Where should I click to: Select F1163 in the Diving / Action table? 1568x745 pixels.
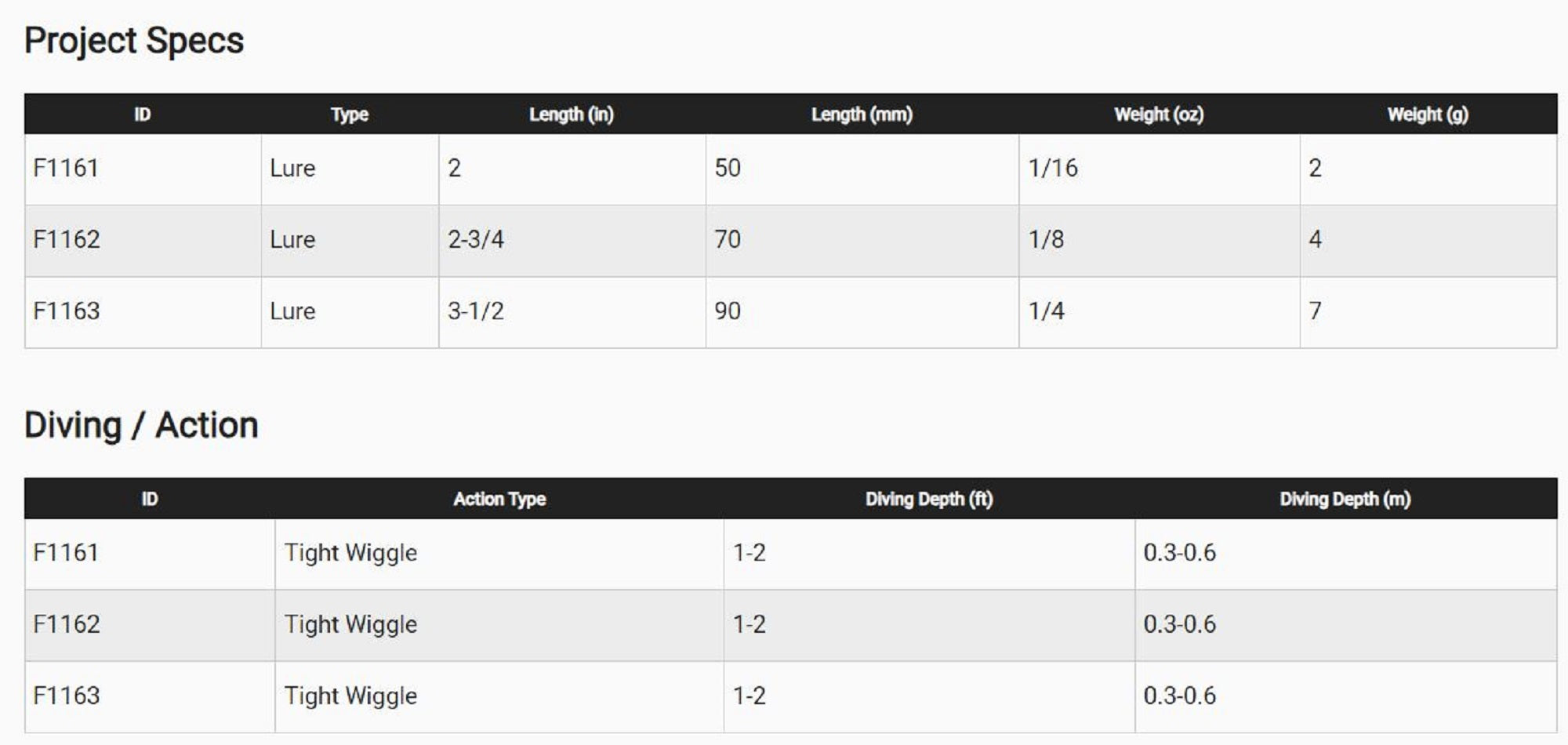tap(67, 696)
